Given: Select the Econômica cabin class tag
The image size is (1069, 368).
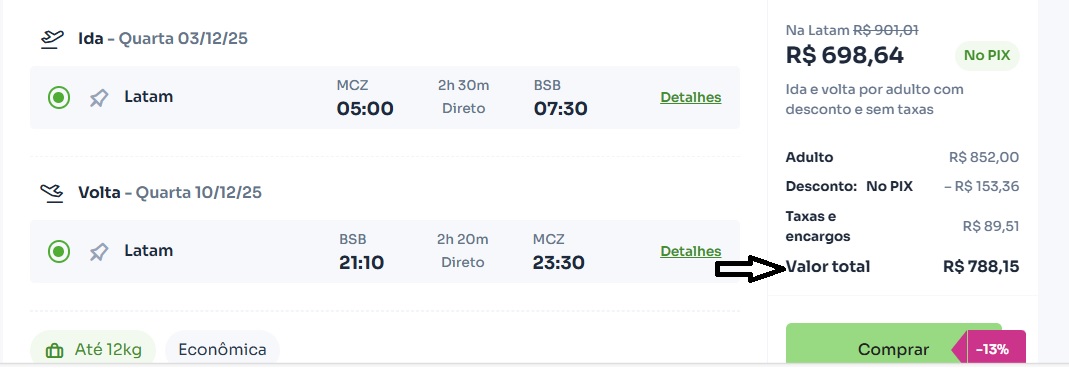Looking at the screenshot, I should click(x=222, y=350).
